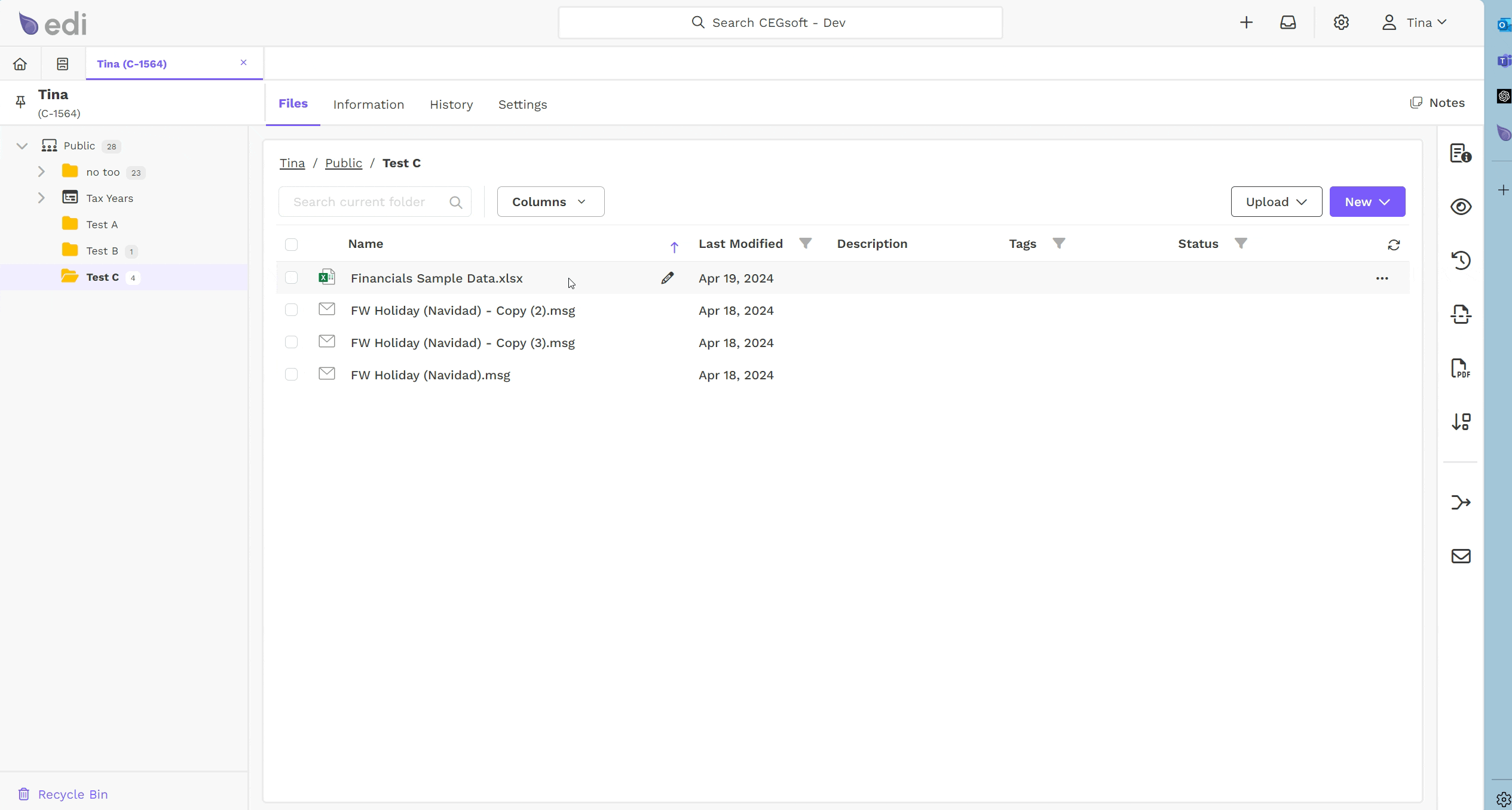
Task: Open the eye preview icon in right sidebar
Action: (1461, 207)
